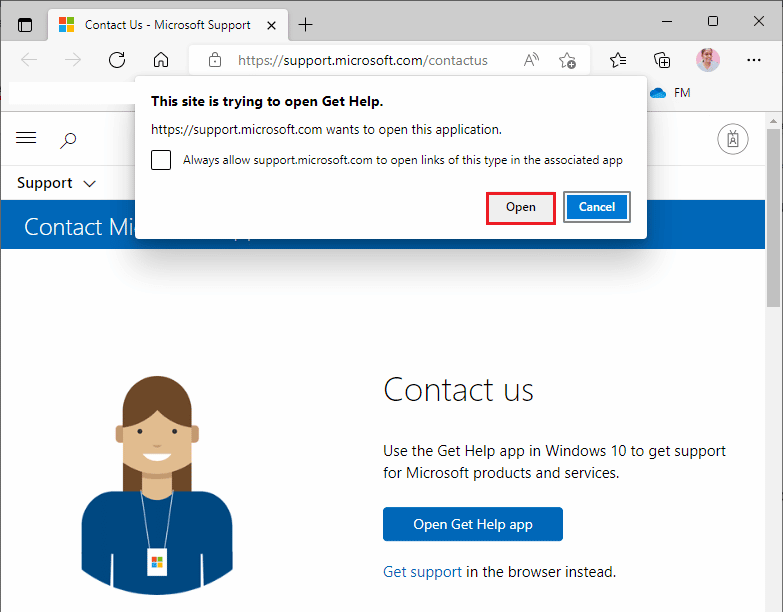View site information lock icon
The width and height of the screenshot is (783, 612).
pyautogui.click(x=215, y=60)
